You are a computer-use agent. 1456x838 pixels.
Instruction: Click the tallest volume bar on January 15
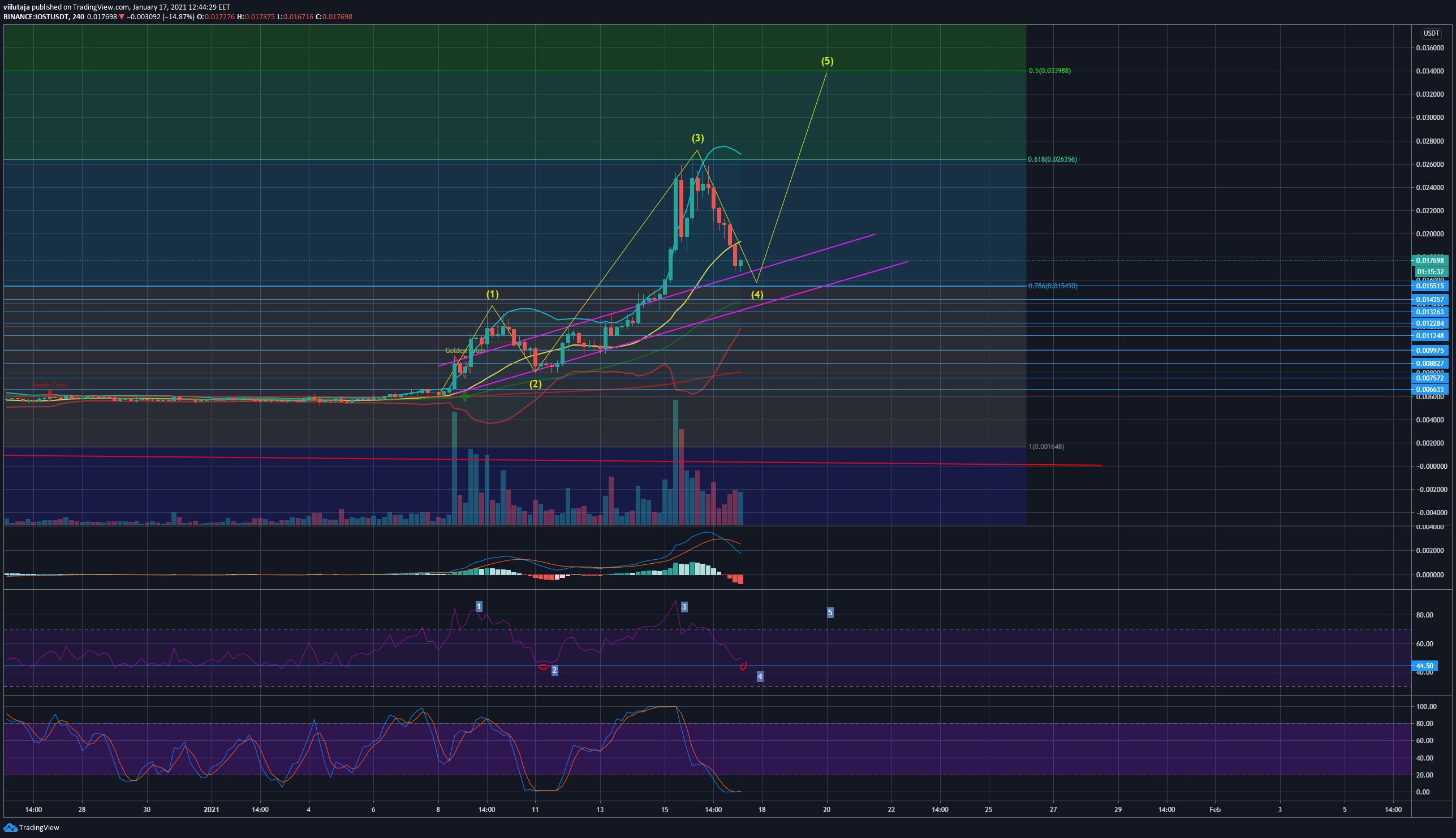click(x=675, y=462)
